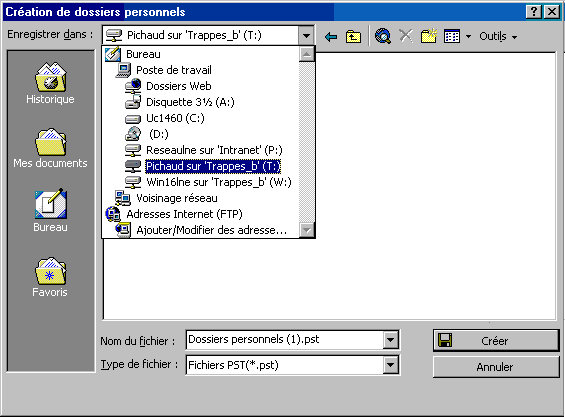Click the Create New Folder icon
565x417 pixels.
click(x=428, y=36)
